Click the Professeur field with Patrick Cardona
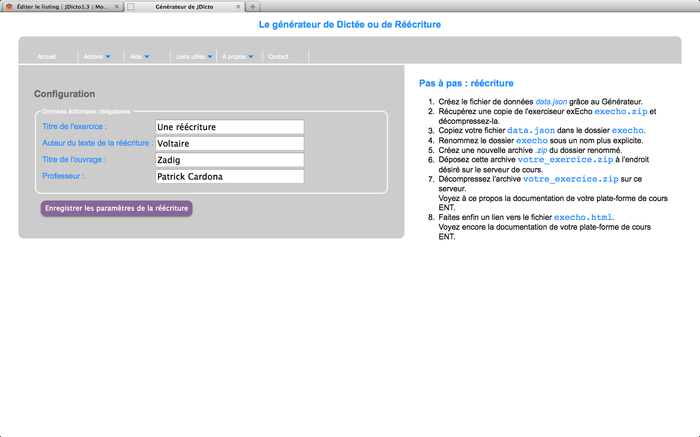The height and width of the screenshot is (437, 700). click(229, 176)
